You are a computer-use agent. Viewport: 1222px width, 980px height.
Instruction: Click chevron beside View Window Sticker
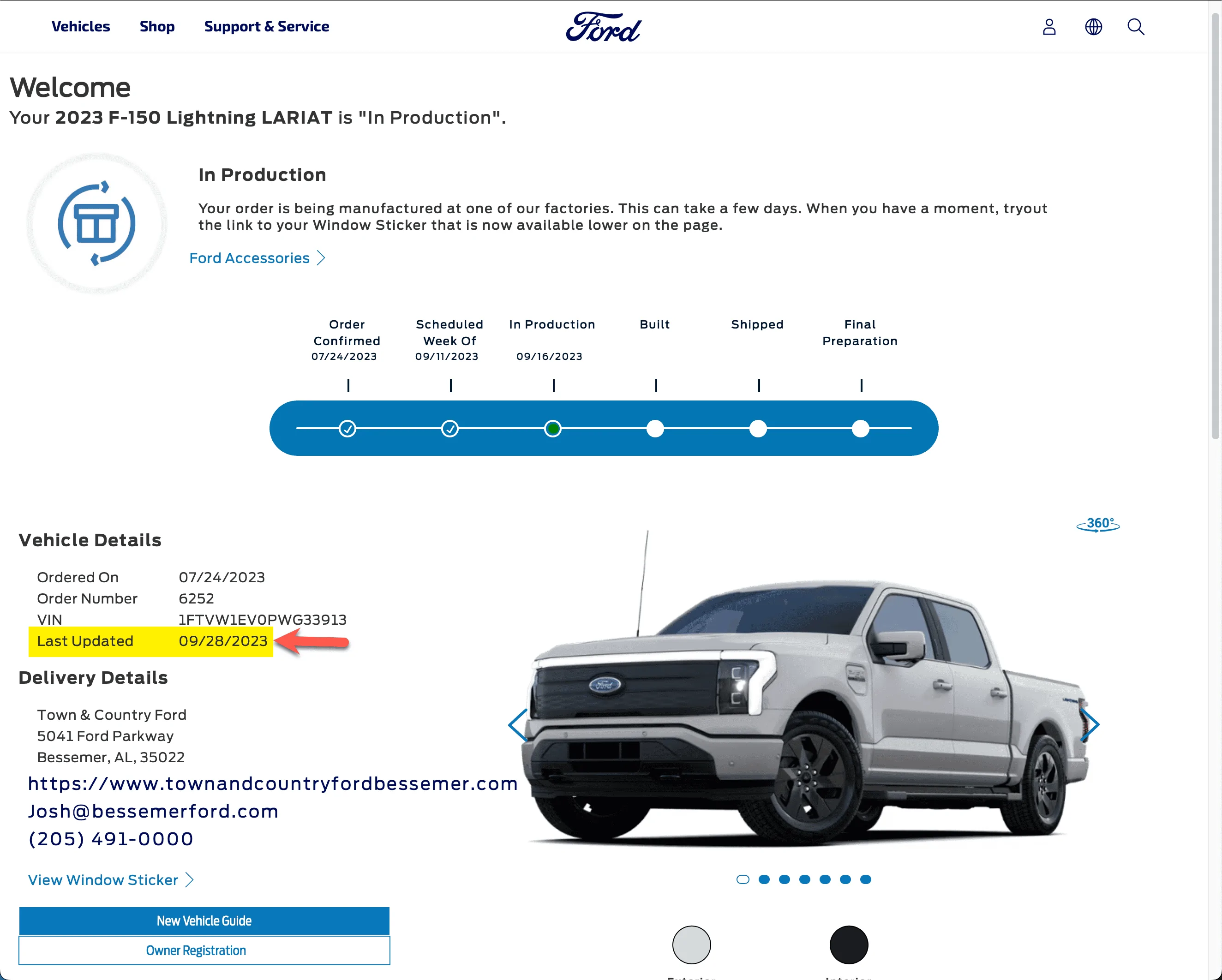pyautogui.click(x=190, y=880)
